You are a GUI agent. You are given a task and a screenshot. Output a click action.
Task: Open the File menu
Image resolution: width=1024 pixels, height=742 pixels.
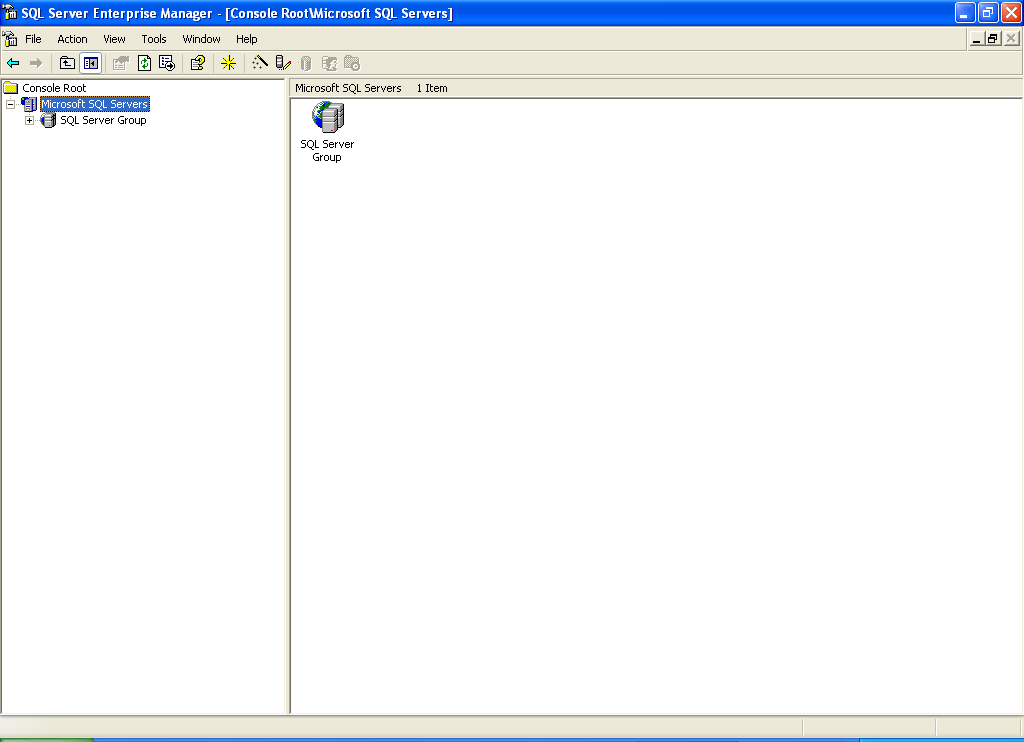pos(33,39)
